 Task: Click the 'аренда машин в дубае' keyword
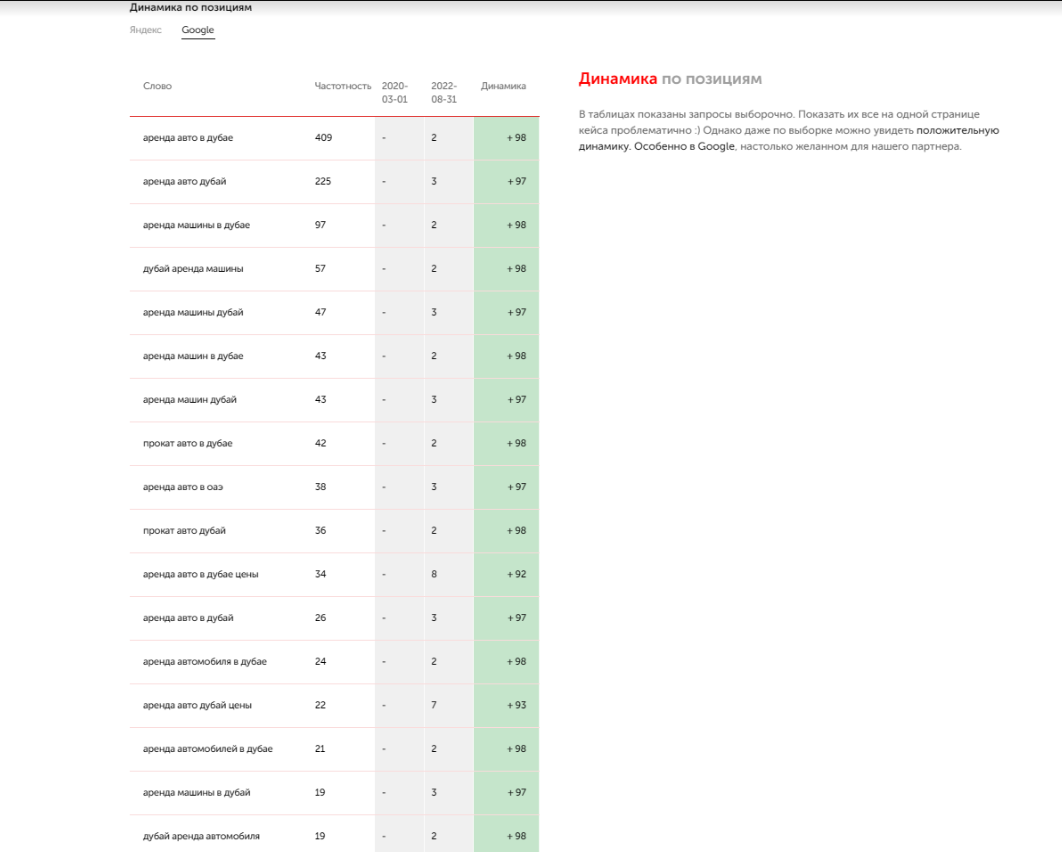click(193, 356)
